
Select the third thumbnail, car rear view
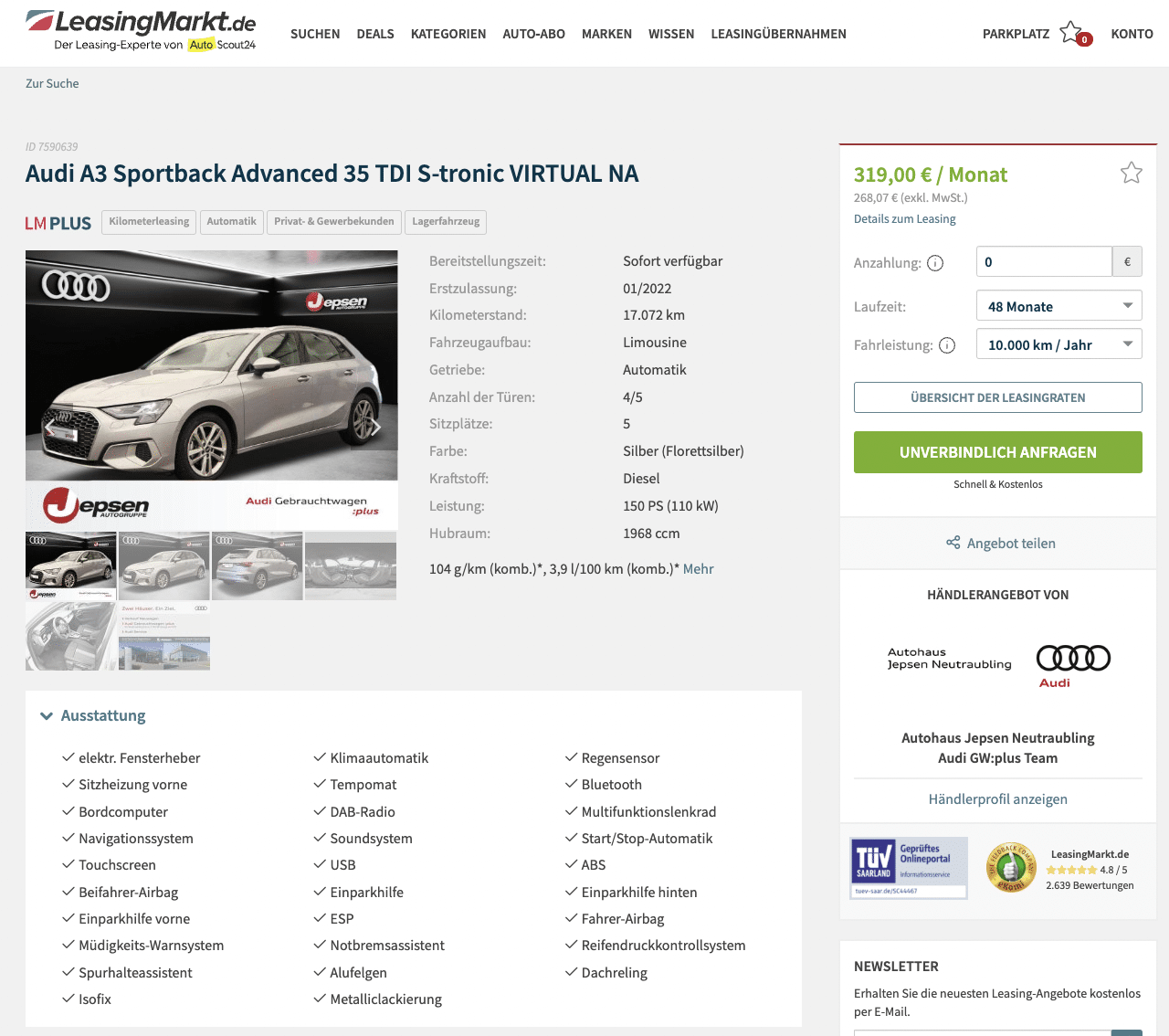258,566
